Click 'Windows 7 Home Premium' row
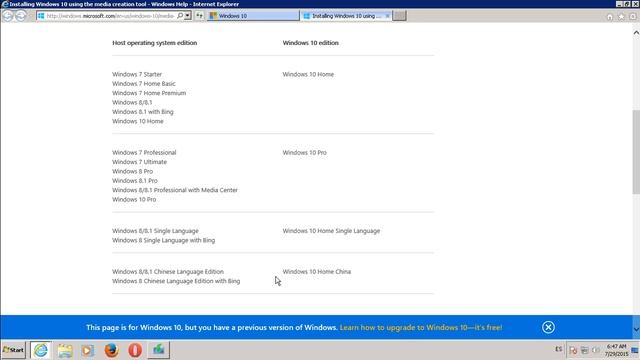 click(x=149, y=93)
